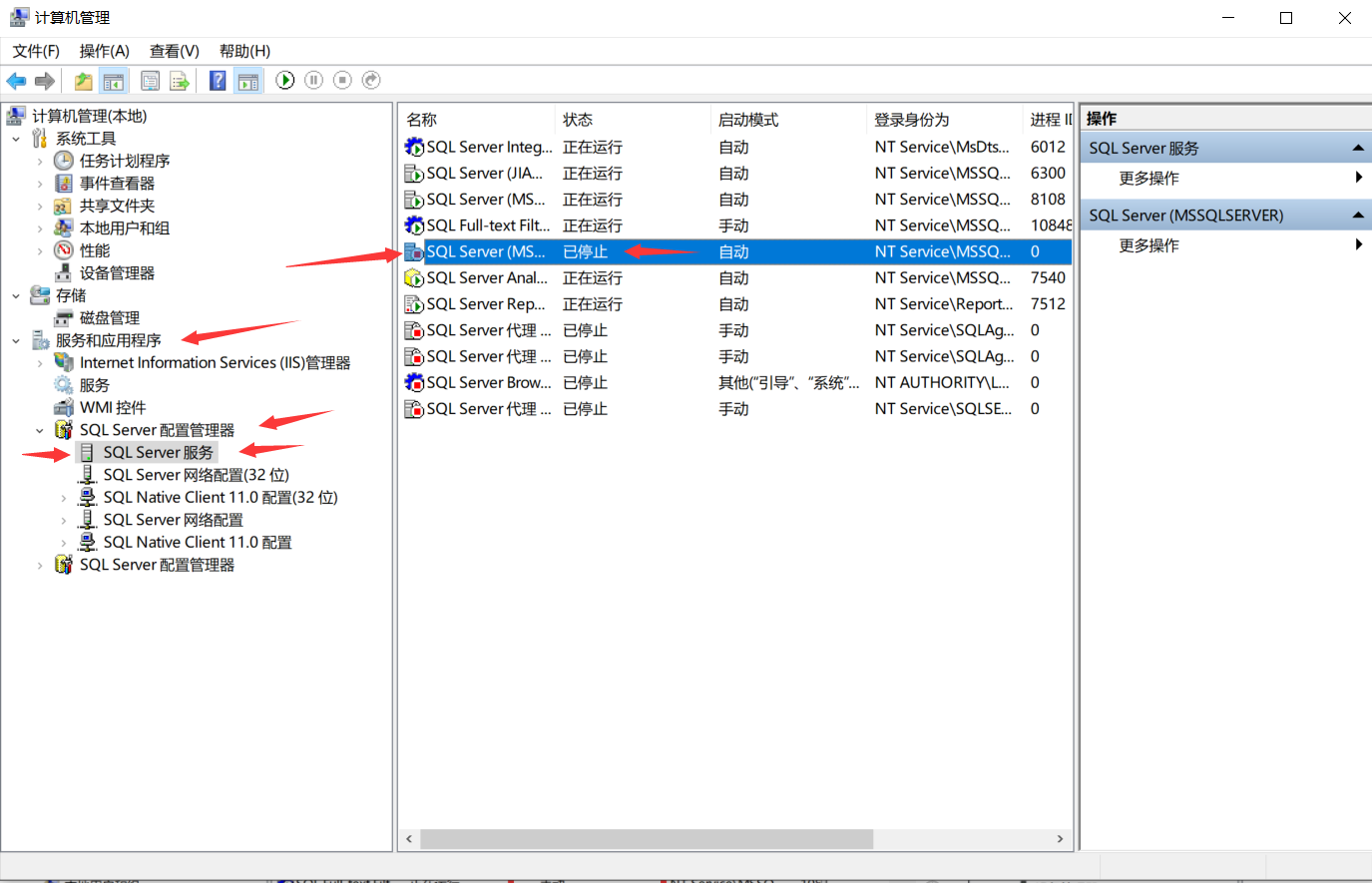Click the SQL Server Integ... service icon

click(414, 147)
